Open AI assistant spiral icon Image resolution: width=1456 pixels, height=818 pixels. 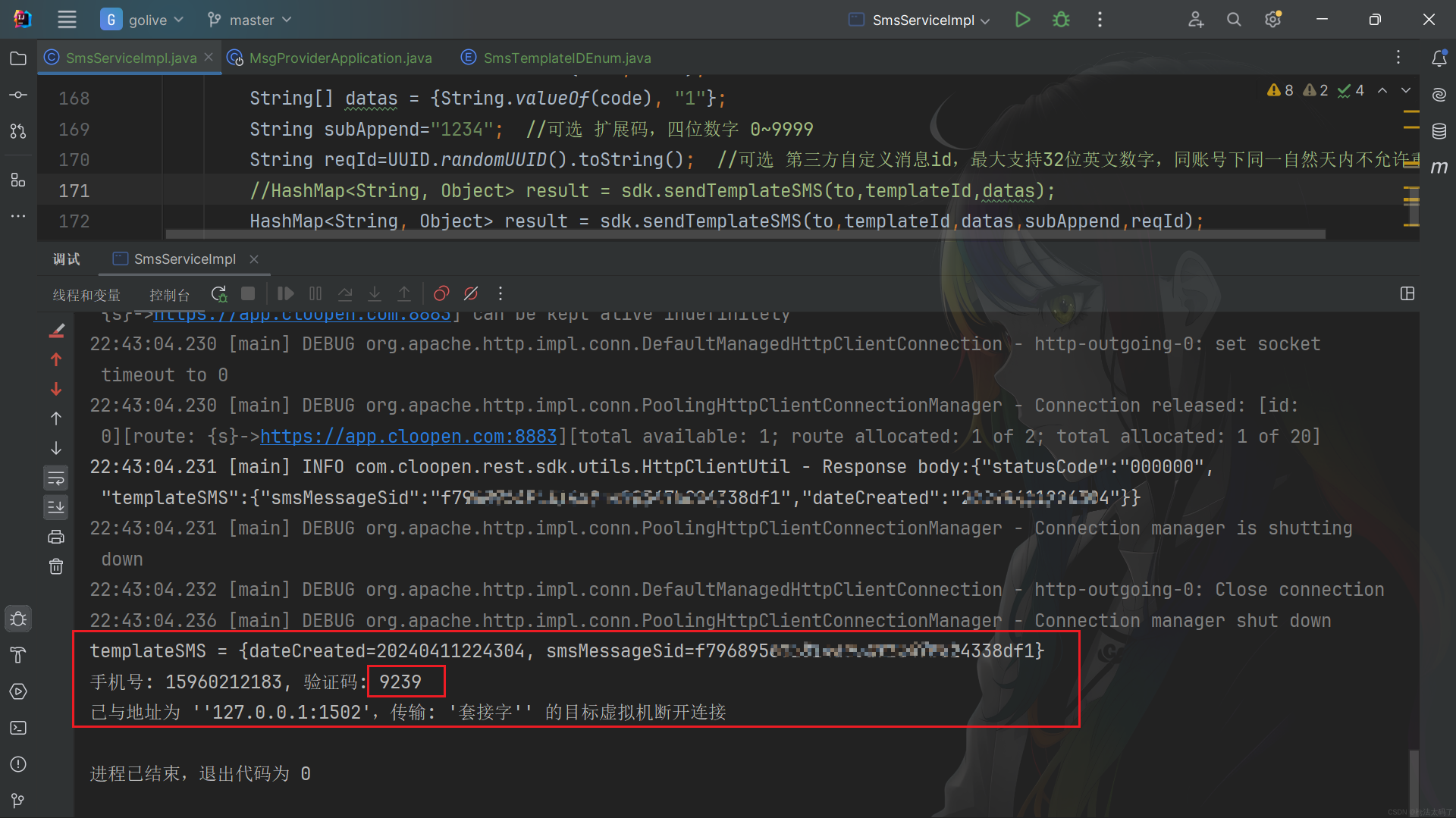click(1439, 95)
